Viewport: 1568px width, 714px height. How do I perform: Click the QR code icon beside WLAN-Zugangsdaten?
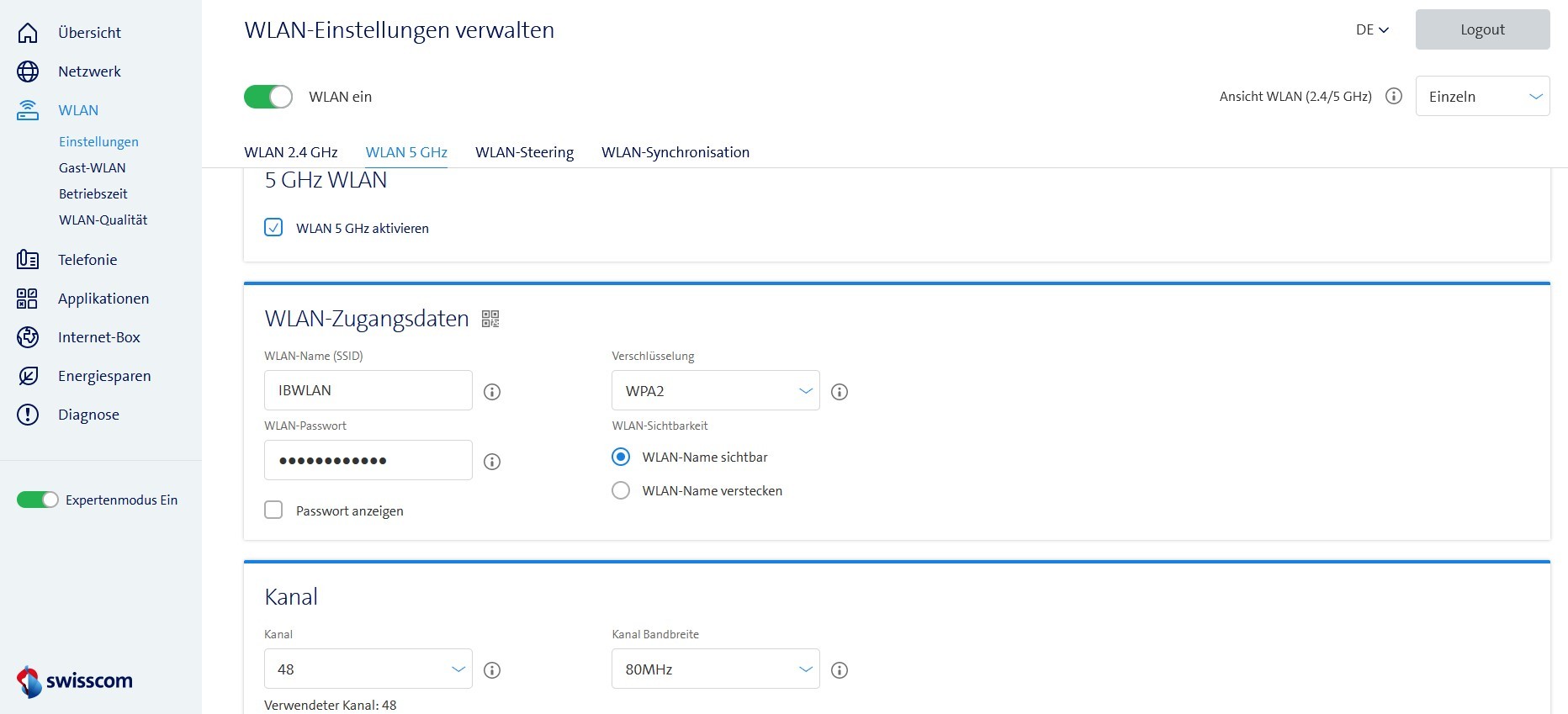click(490, 319)
